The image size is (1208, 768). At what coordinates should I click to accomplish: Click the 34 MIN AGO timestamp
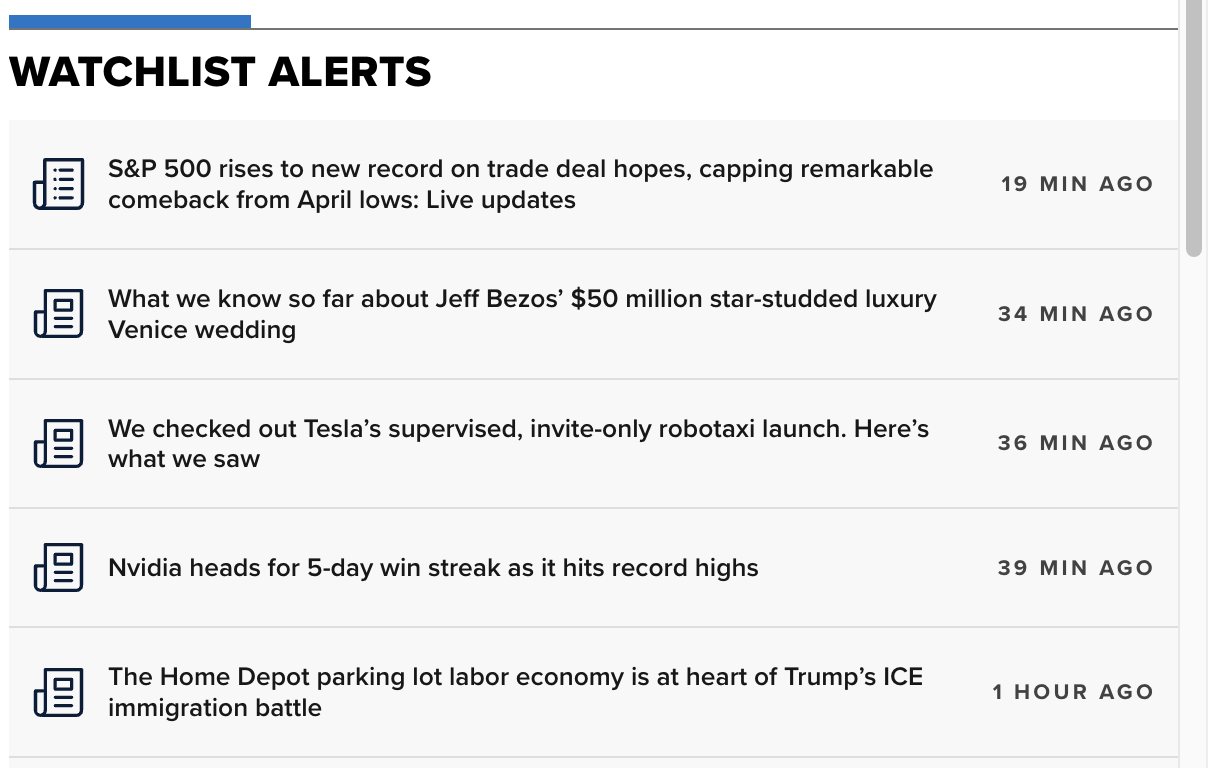tap(1076, 314)
